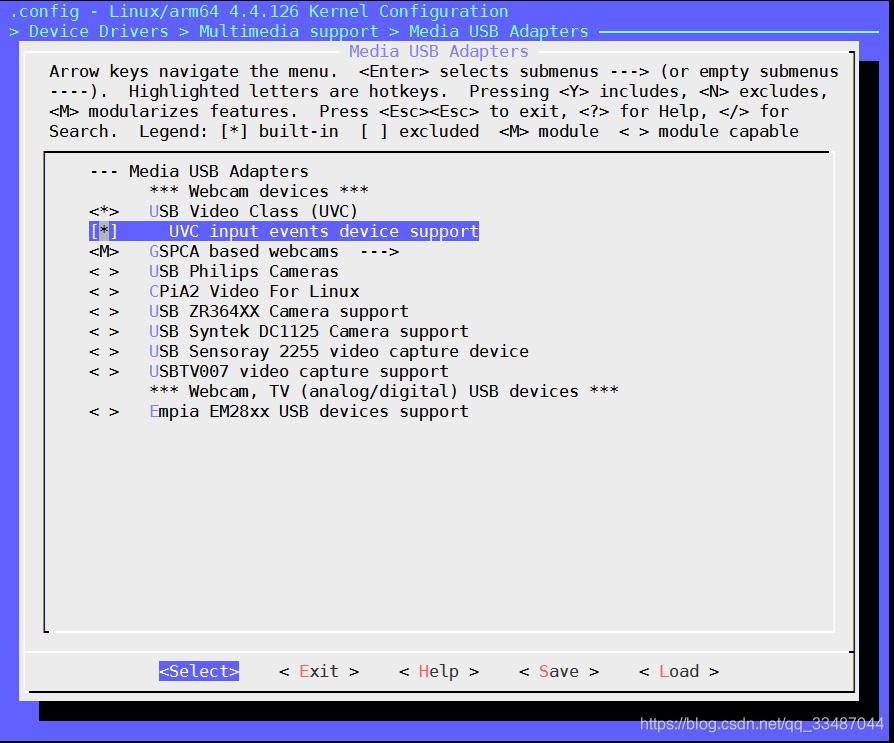Select CPiA2 Video For Linux entry
Viewport: 894px width, 743px height.
click(x=254, y=291)
